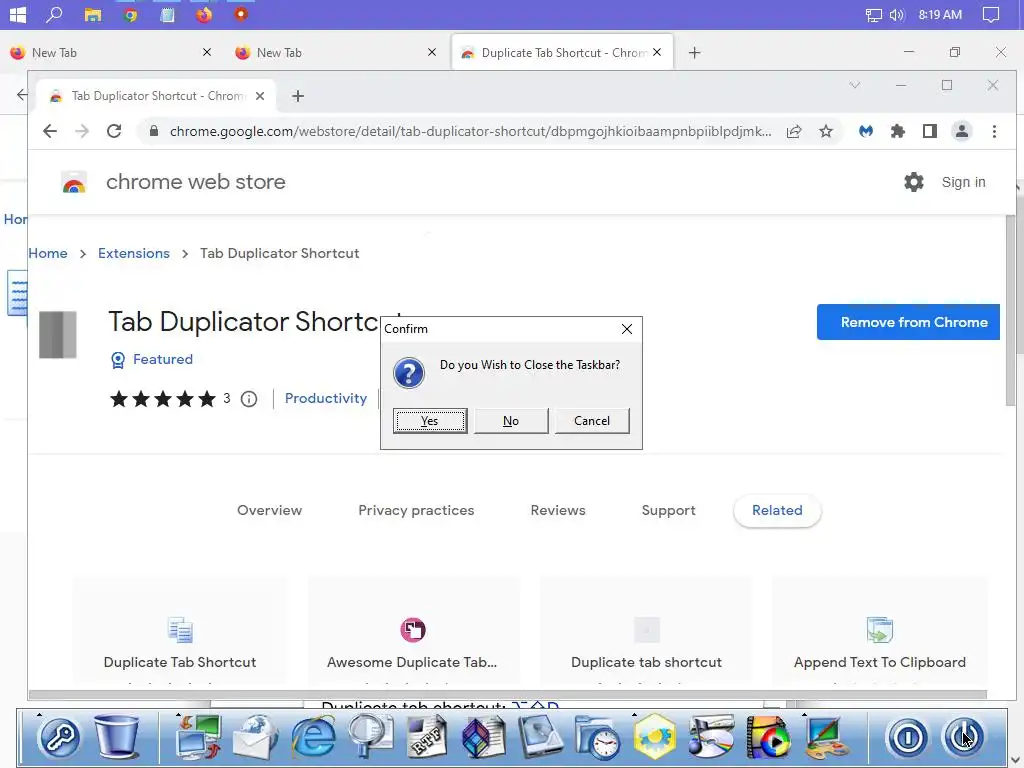Open the recycle bin in the dock
The width and height of the screenshot is (1024, 768).
(x=116, y=736)
